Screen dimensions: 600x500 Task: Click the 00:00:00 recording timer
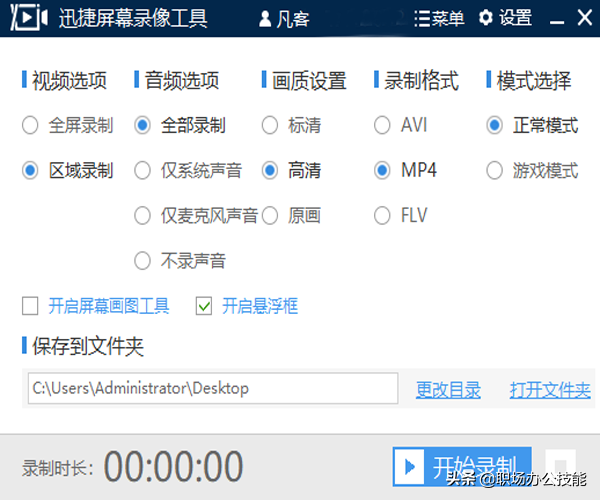173,466
